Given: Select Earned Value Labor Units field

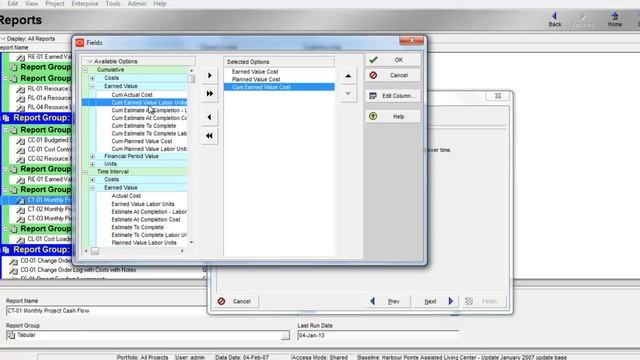Looking at the screenshot, I should point(143,204).
